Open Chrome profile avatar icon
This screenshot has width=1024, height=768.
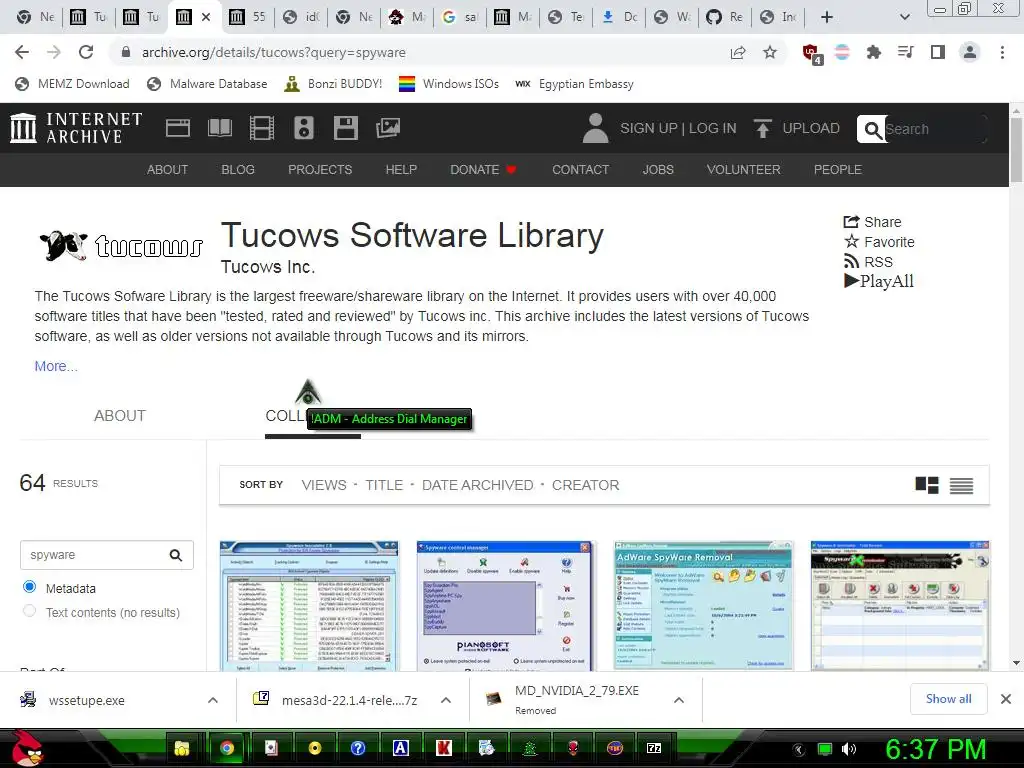click(x=970, y=52)
